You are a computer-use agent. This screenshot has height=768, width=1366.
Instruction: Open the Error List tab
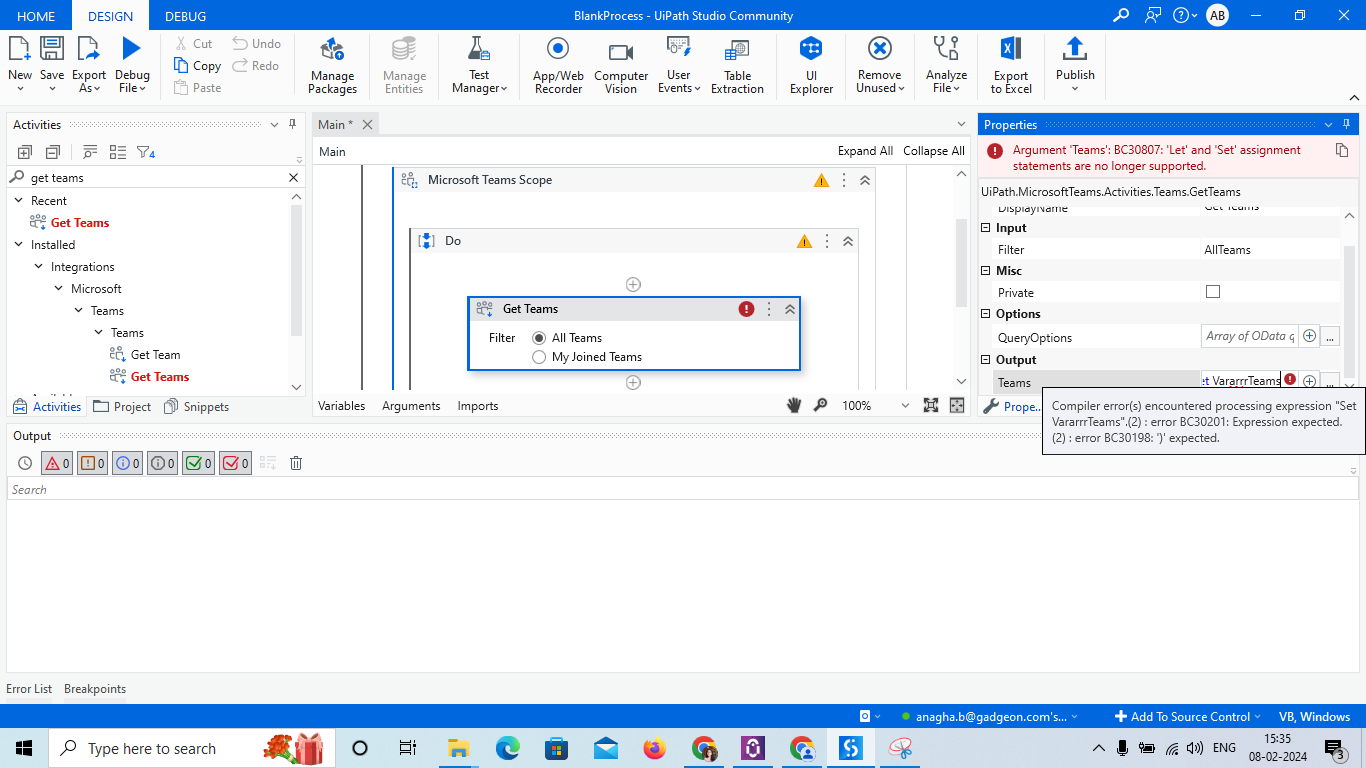(29, 689)
